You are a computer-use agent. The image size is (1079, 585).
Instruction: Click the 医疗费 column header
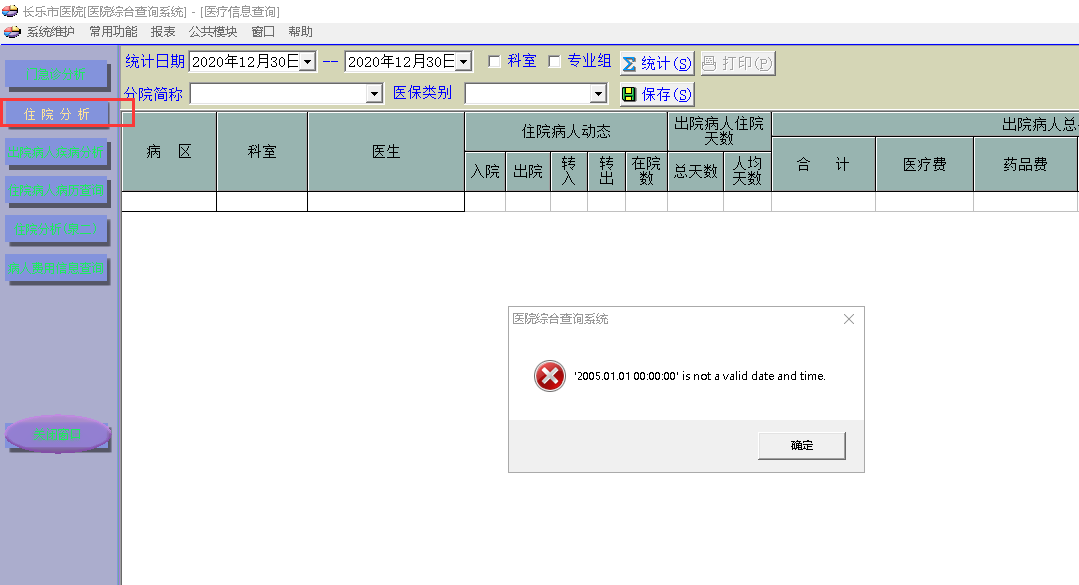925,164
